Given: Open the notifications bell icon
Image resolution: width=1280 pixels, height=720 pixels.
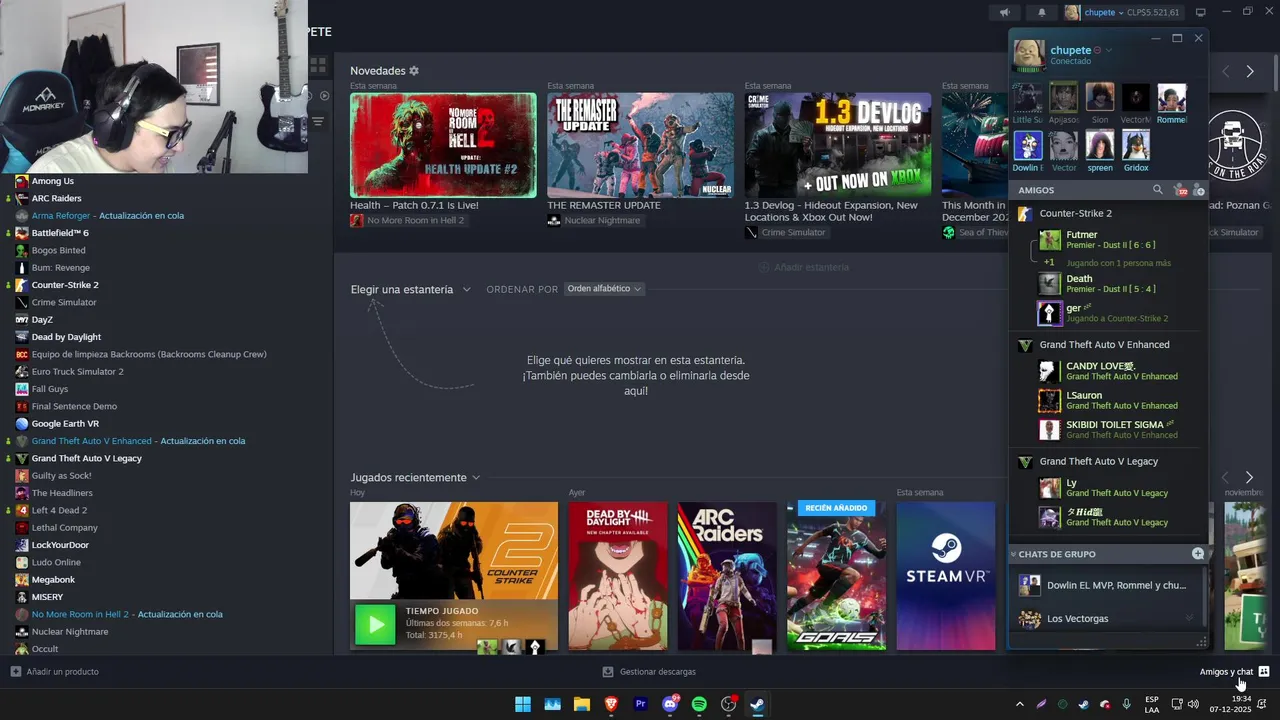Looking at the screenshot, I should (1041, 12).
